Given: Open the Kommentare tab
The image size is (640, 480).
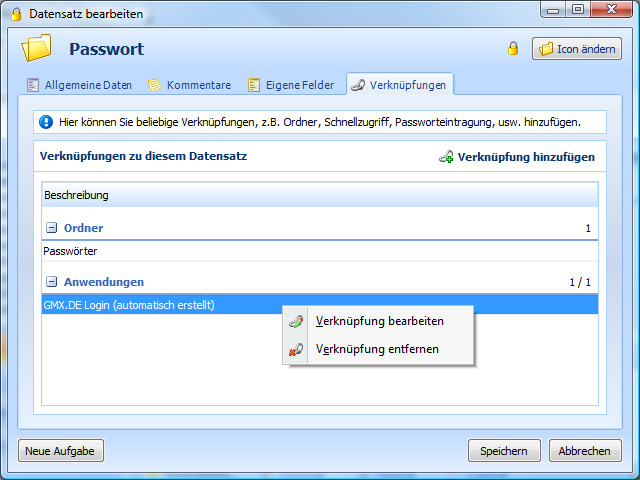Looking at the screenshot, I should pos(189,85).
